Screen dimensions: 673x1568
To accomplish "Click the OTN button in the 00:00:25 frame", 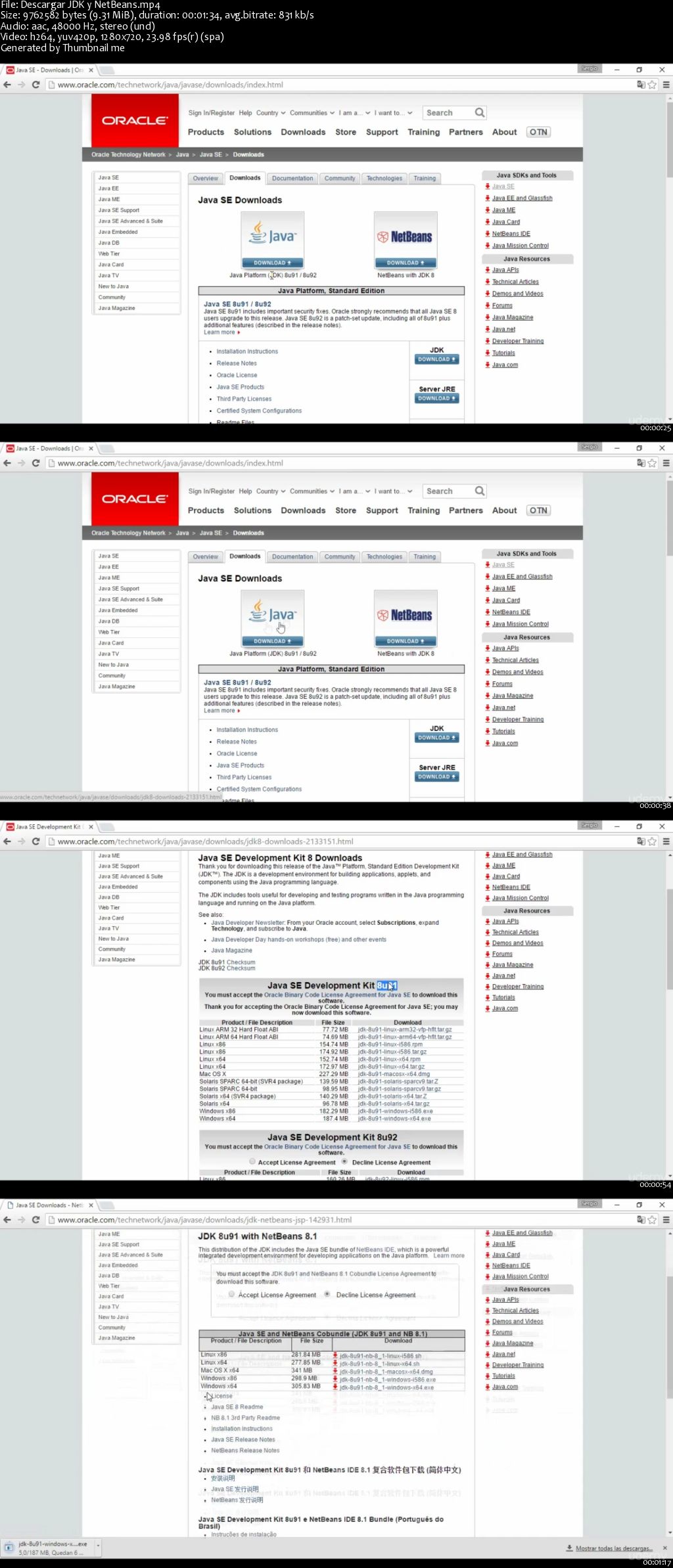I will coord(538,132).
